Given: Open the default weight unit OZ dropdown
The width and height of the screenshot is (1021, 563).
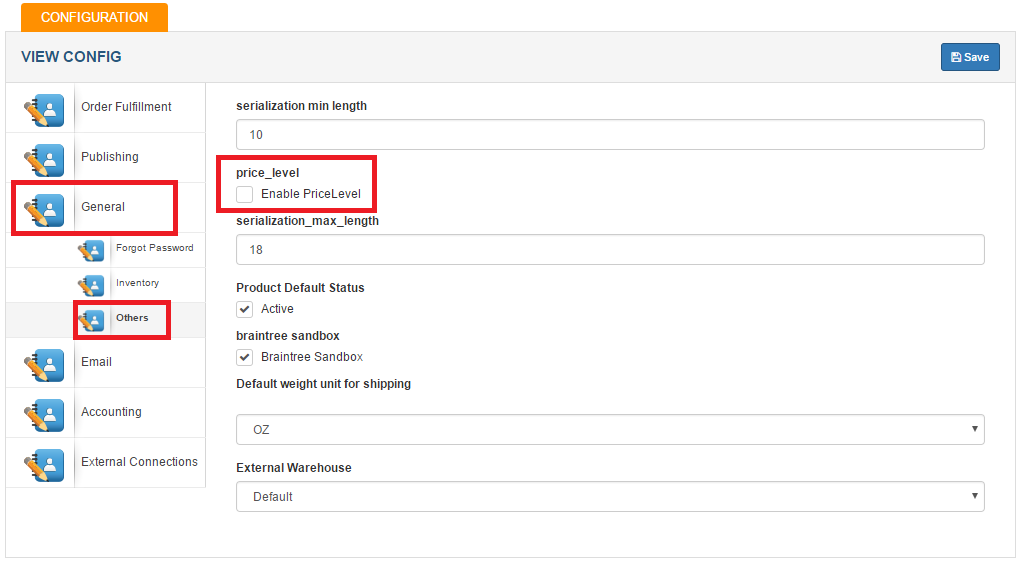Looking at the screenshot, I should click(x=610, y=430).
